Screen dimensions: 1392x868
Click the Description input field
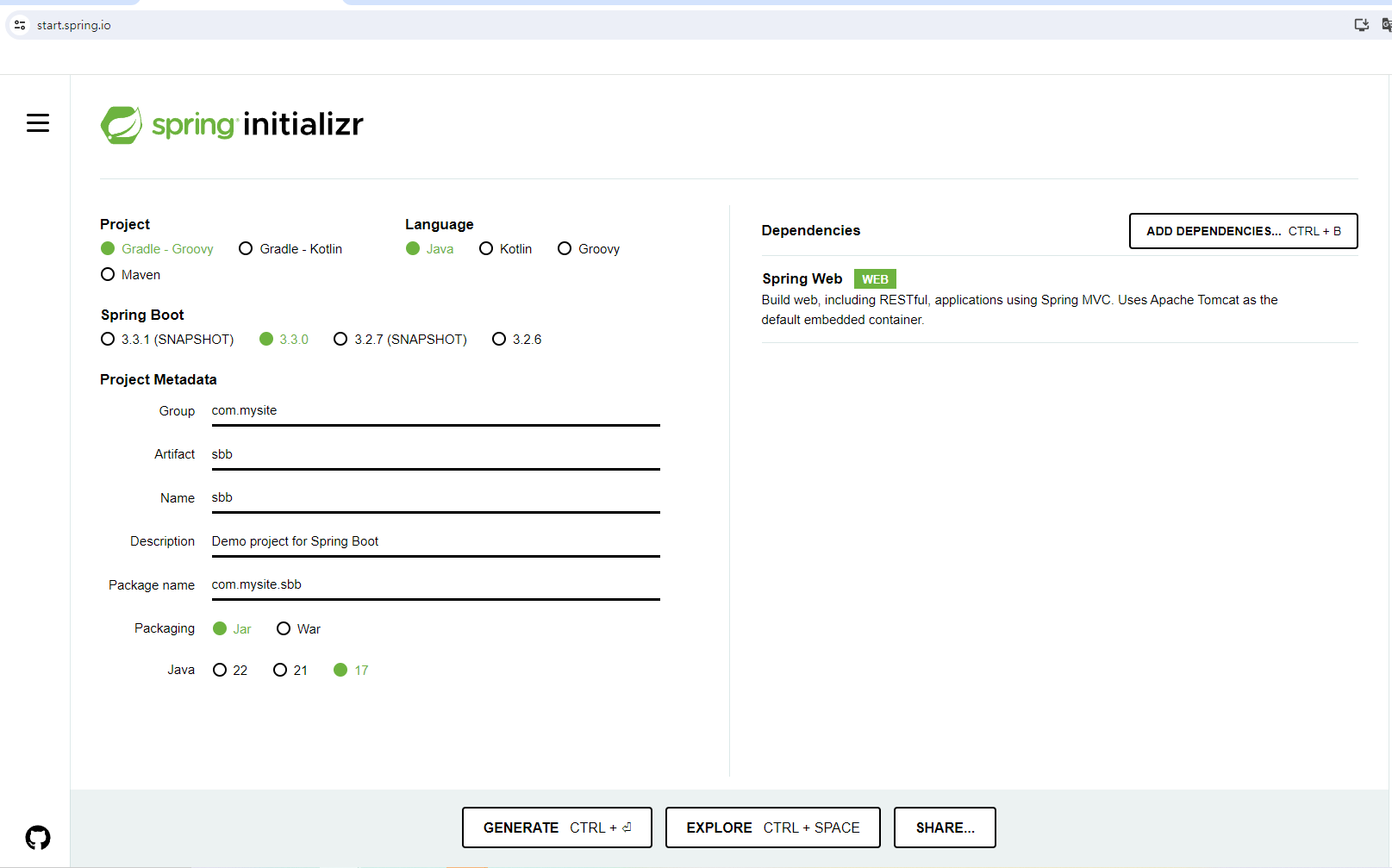[436, 541]
